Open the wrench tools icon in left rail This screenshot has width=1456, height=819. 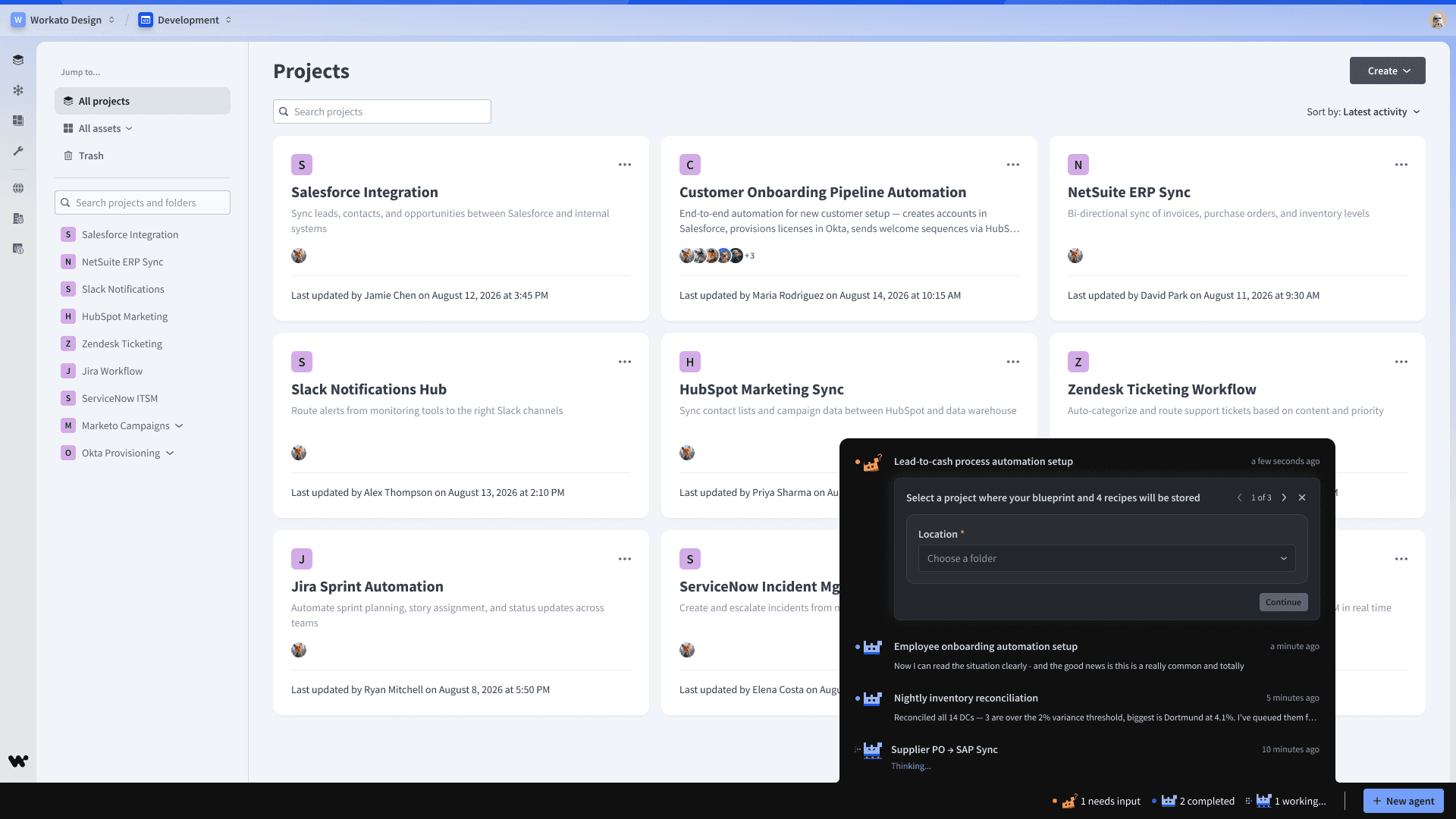pyautogui.click(x=18, y=151)
